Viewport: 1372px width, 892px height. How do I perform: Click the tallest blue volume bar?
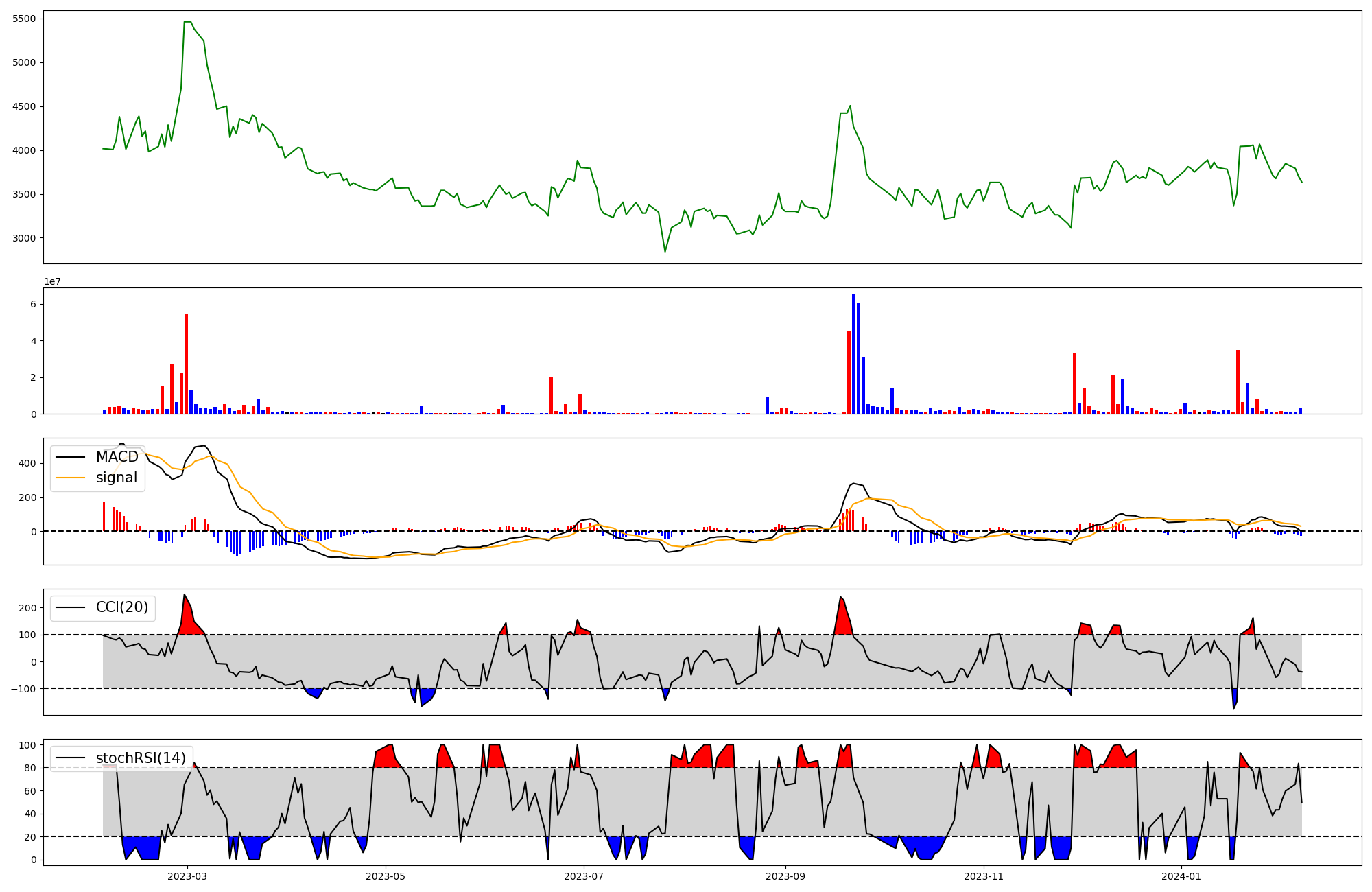(x=853, y=353)
